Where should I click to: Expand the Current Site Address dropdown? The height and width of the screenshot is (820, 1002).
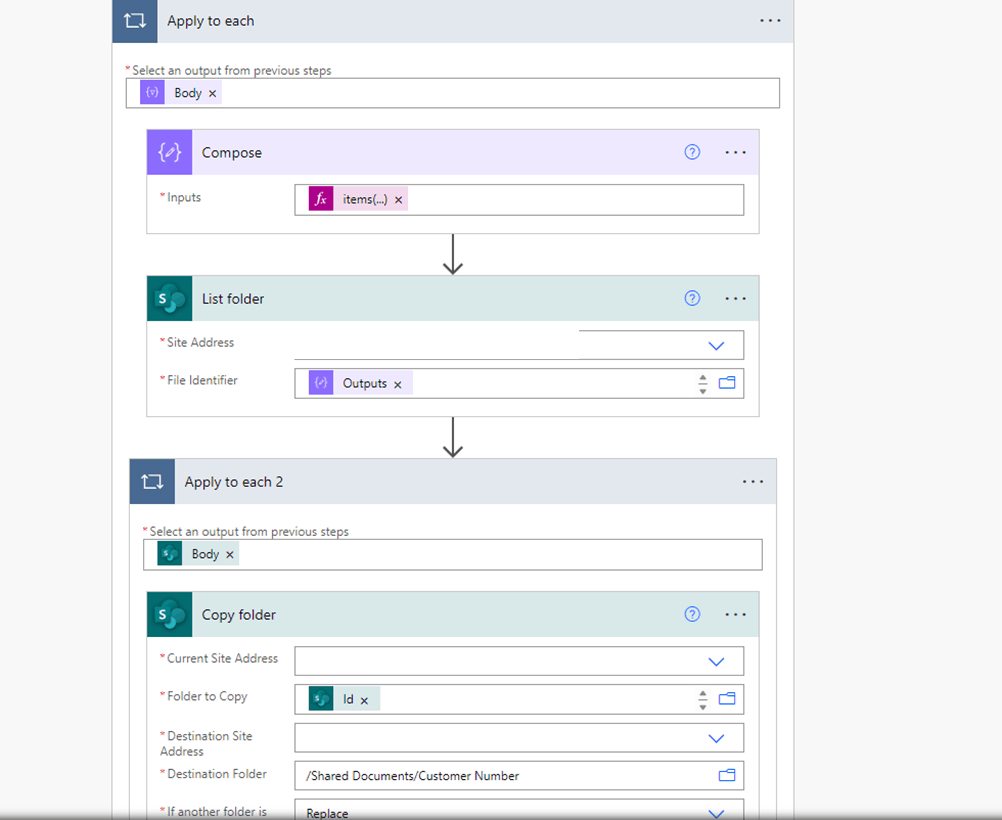tap(716, 661)
